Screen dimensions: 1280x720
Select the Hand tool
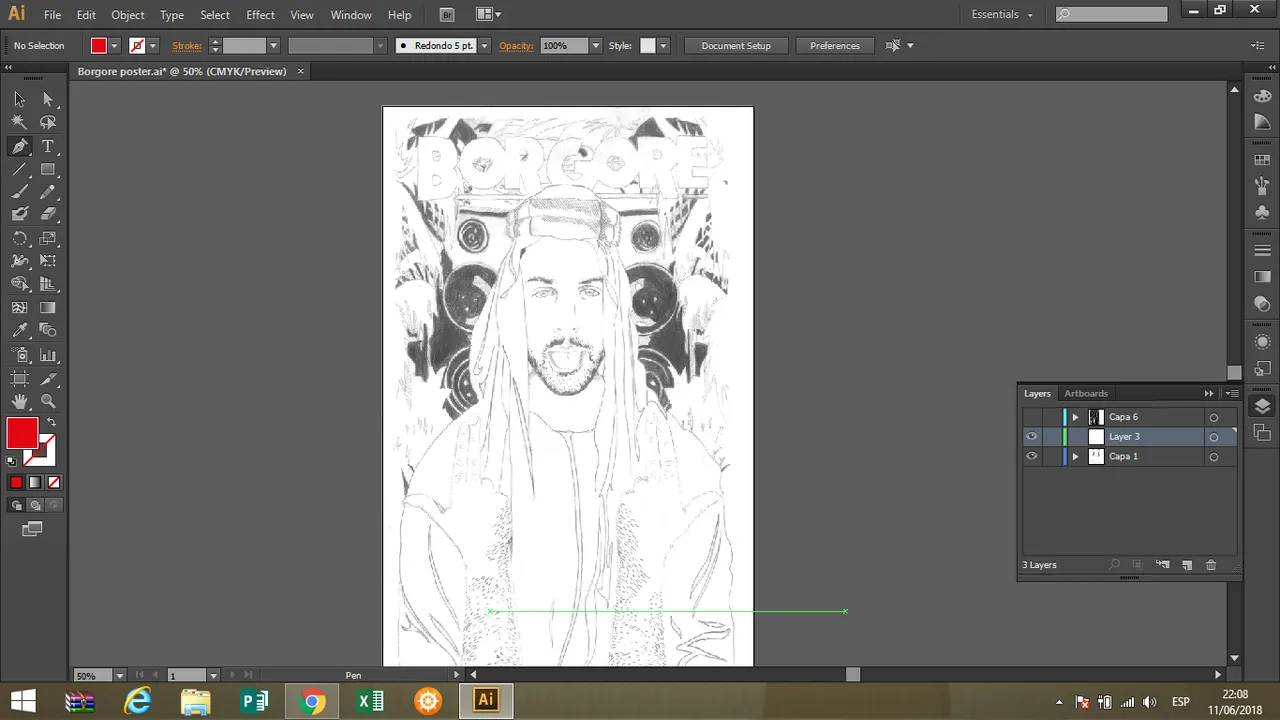19,401
